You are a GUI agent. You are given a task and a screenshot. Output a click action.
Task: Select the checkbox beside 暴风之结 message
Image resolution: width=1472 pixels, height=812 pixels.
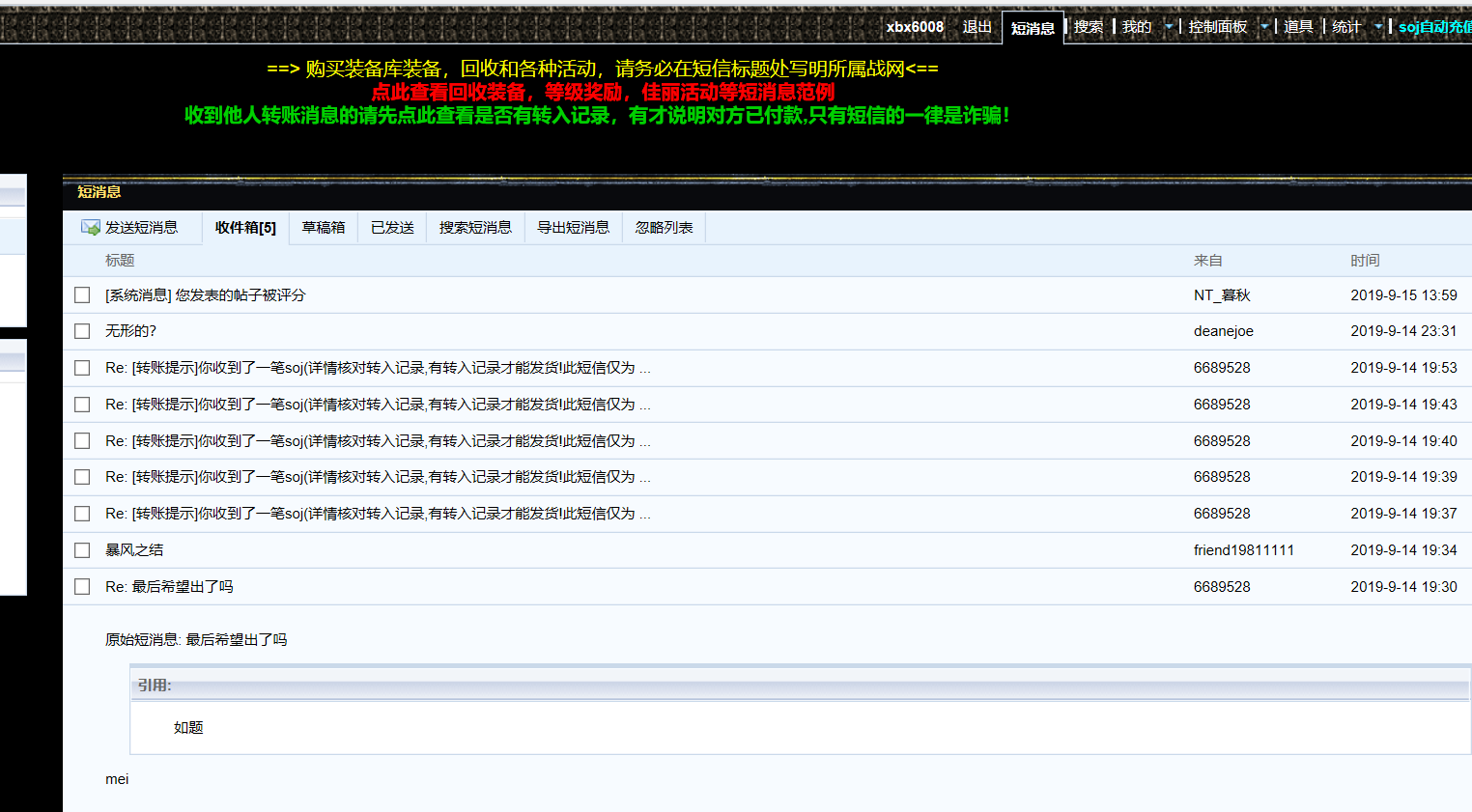82,550
